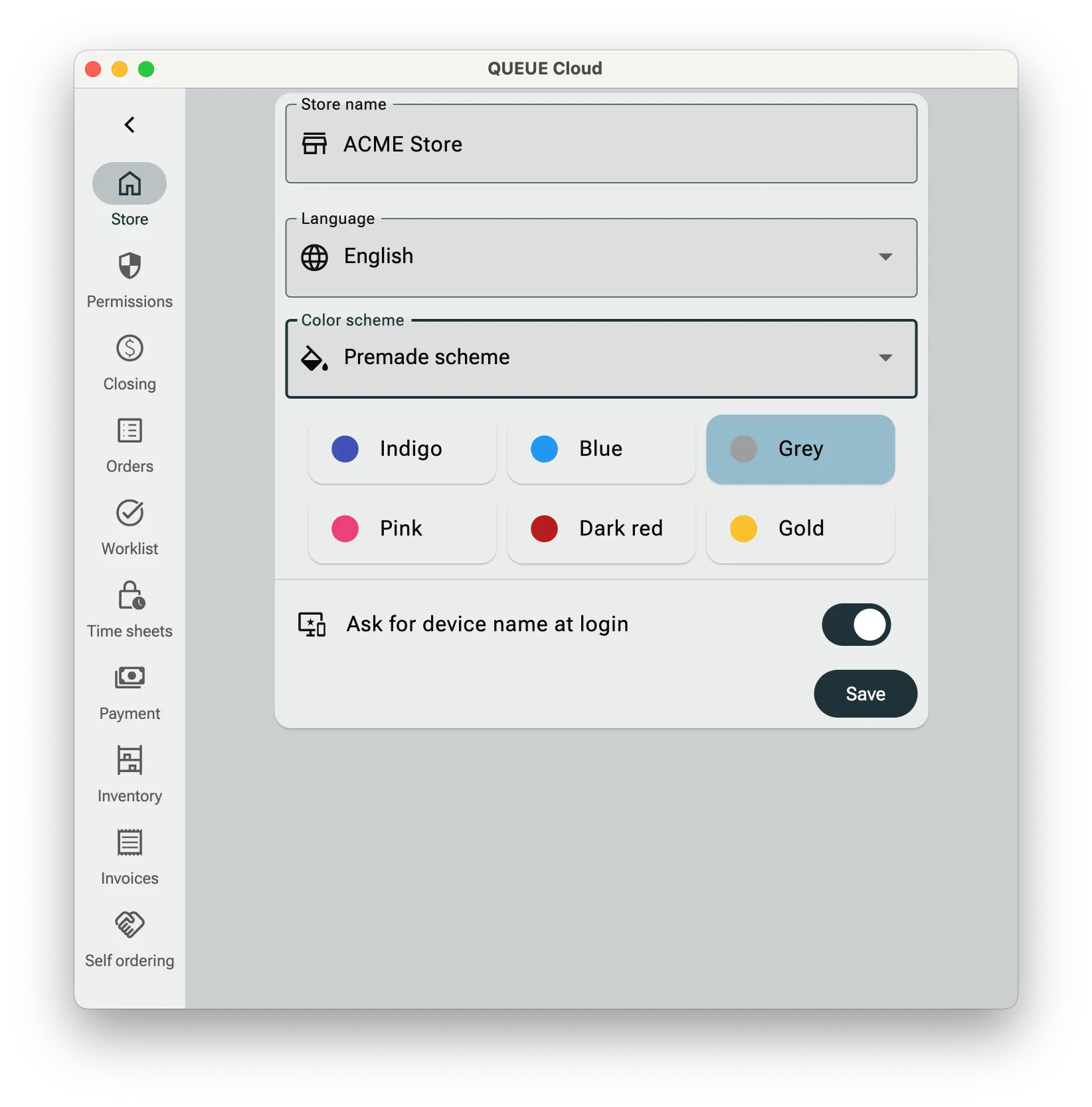Image resolution: width=1092 pixels, height=1107 pixels.
Task: Open the Inventory shelves icon
Action: pos(130,760)
